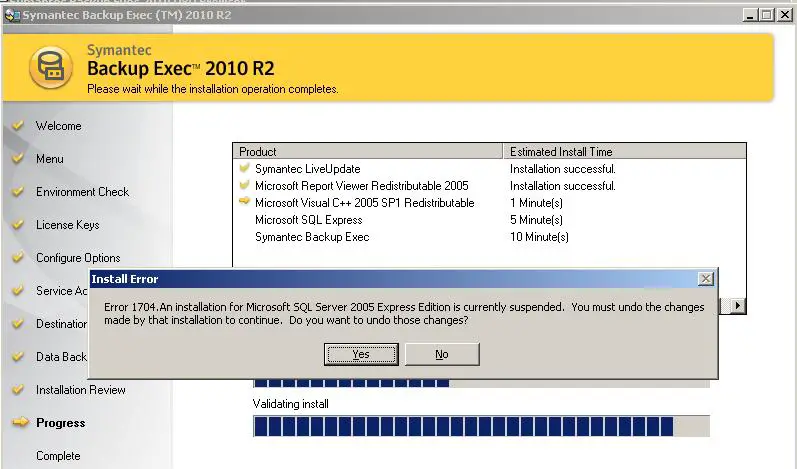This screenshot has width=797, height=469.
Task: Select the Microsoft SQL Express row
Action: point(489,220)
